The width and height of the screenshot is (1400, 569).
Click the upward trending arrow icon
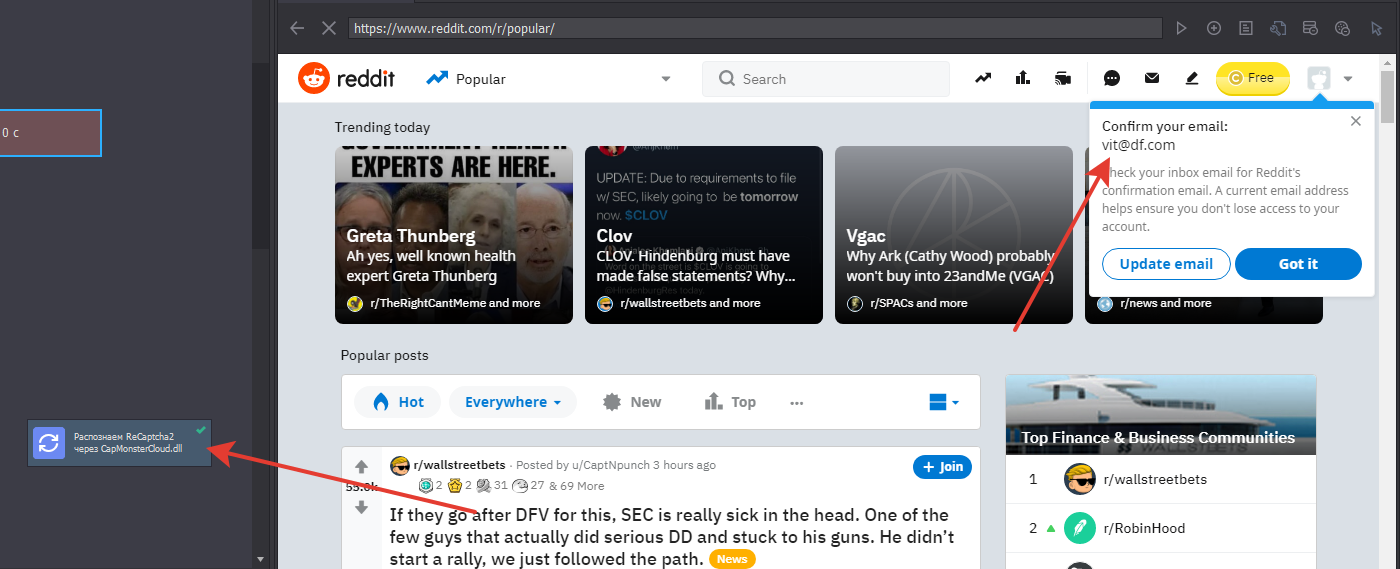pos(984,78)
